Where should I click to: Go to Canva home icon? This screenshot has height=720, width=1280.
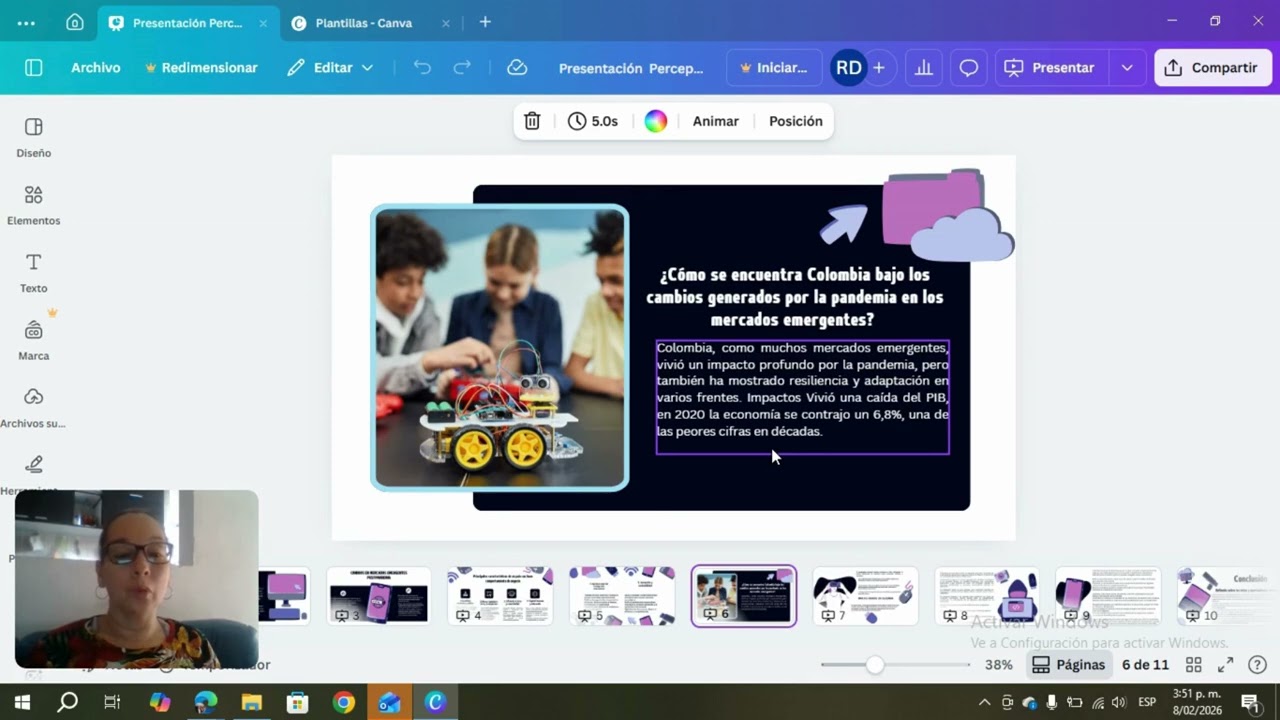(75, 22)
